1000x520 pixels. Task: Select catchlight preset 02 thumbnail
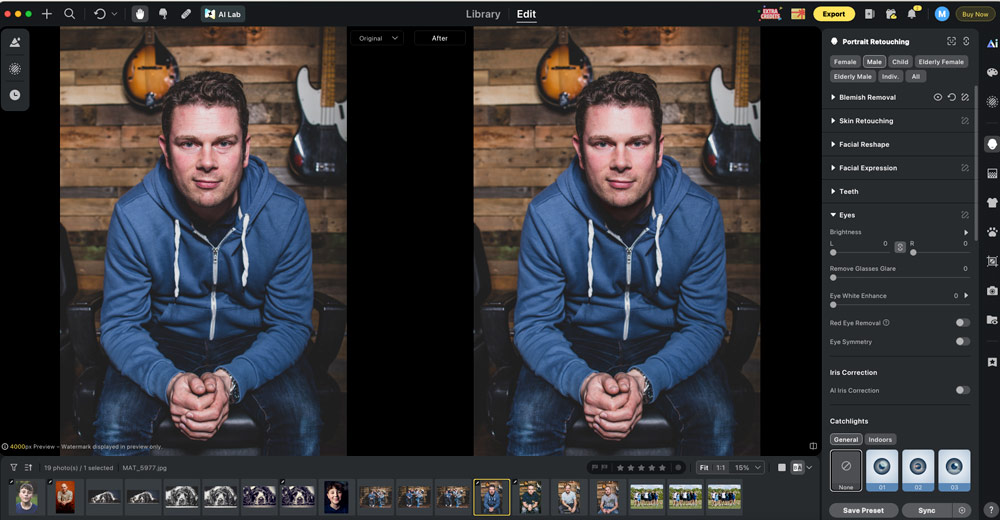point(918,470)
